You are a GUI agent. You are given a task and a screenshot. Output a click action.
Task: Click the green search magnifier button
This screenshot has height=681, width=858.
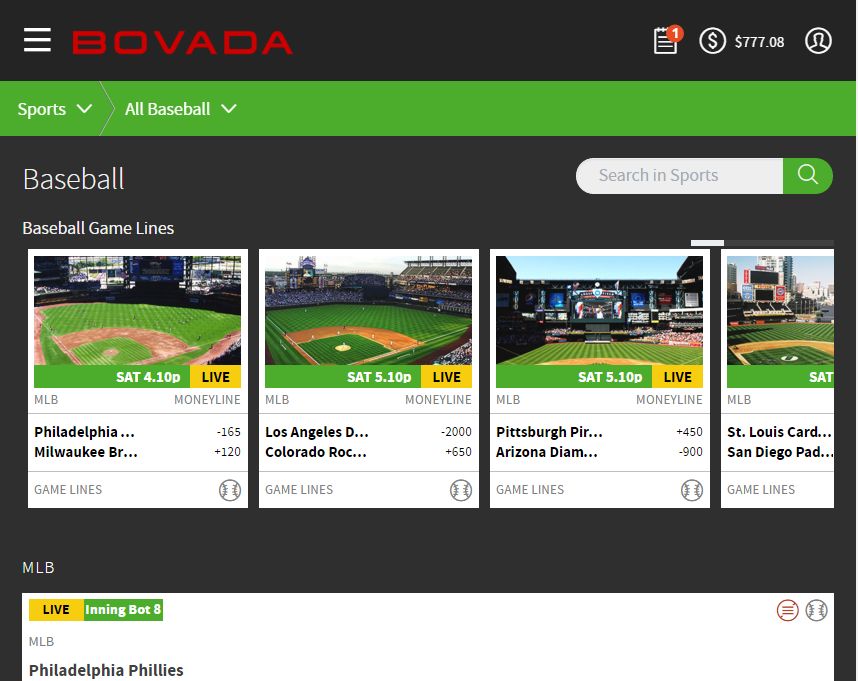pos(808,176)
